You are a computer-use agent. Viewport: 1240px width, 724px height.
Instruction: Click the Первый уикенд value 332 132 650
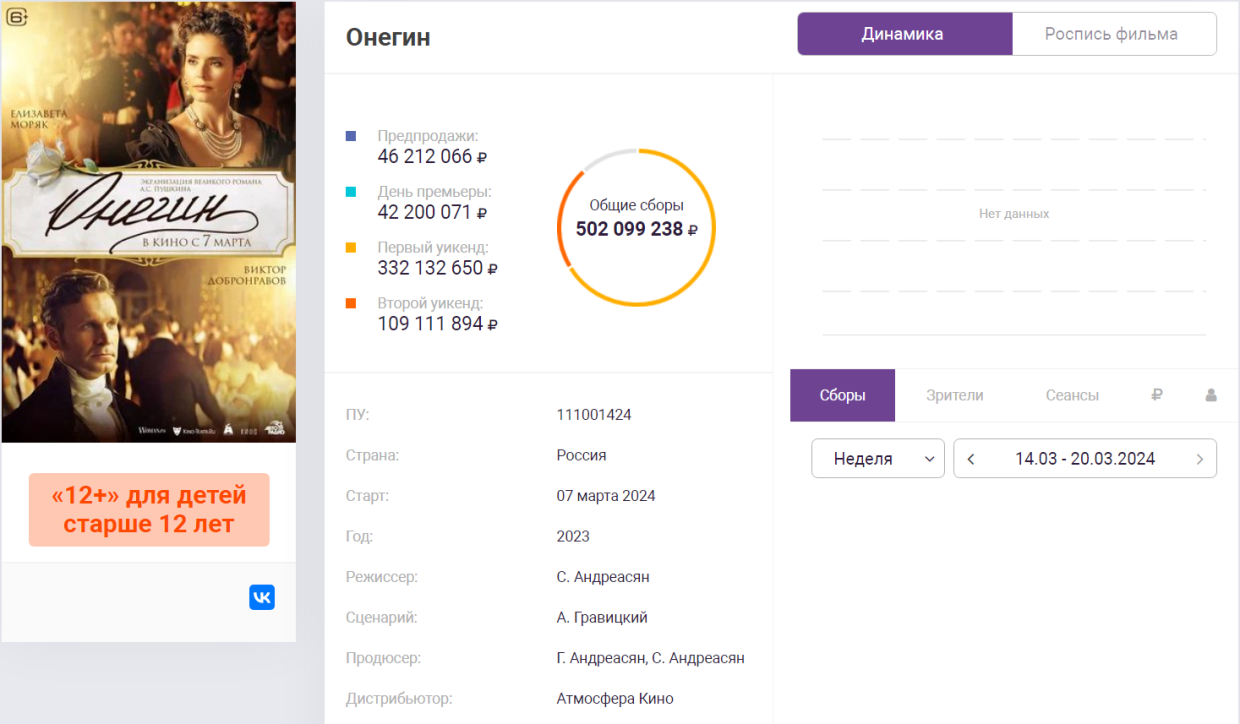coord(438,268)
